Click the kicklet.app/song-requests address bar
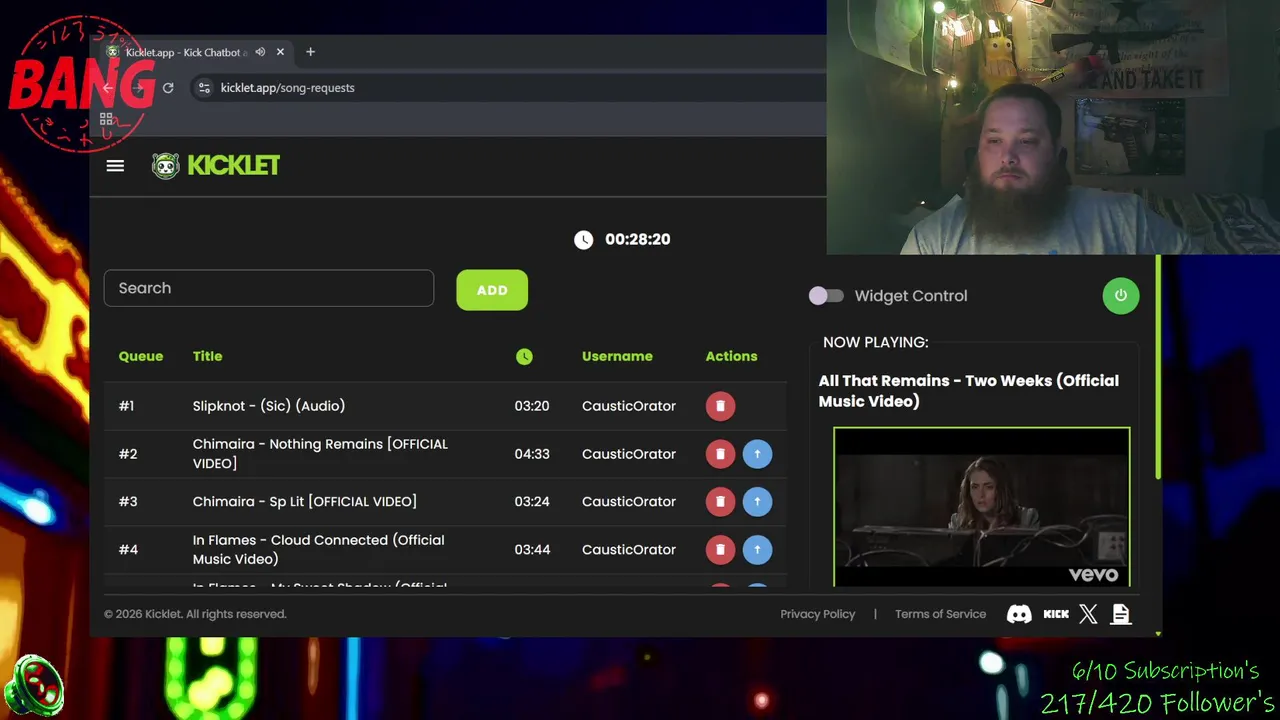This screenshot has width=1280, height=720. click(x=287, y=88)
